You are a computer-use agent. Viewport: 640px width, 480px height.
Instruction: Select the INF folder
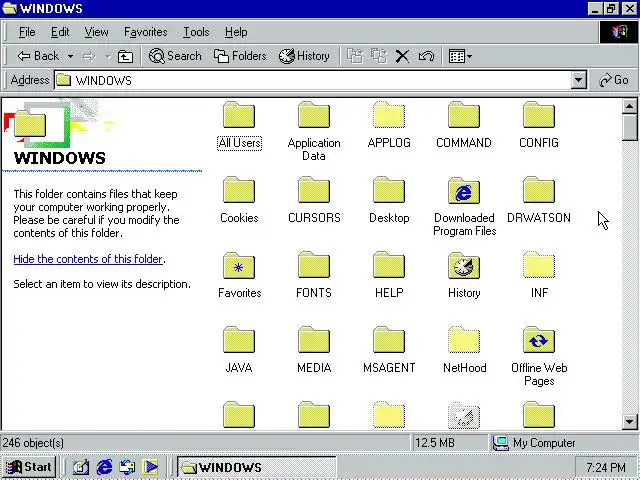click(x=539, y=275)
